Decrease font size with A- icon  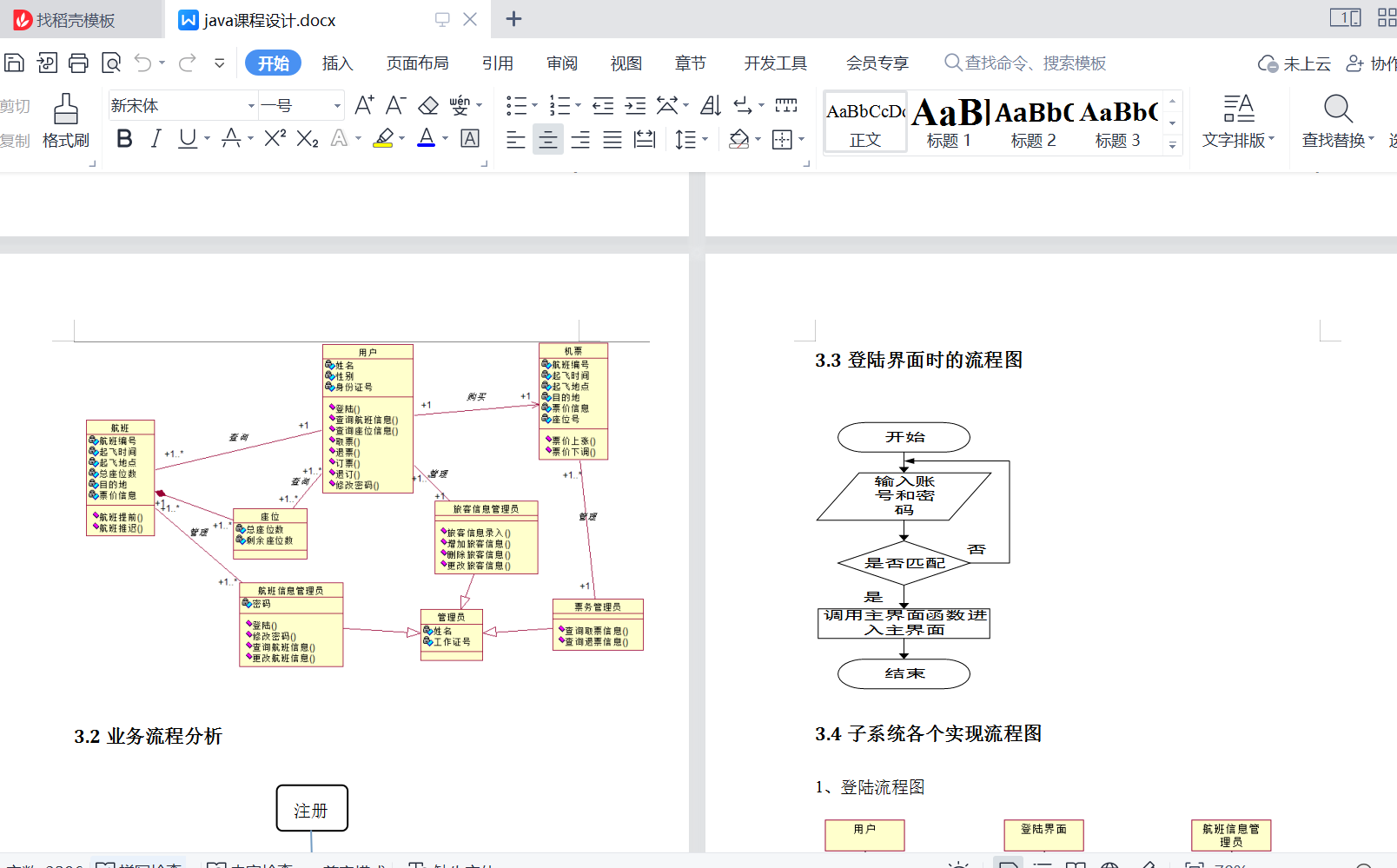(x=395, y=105)
